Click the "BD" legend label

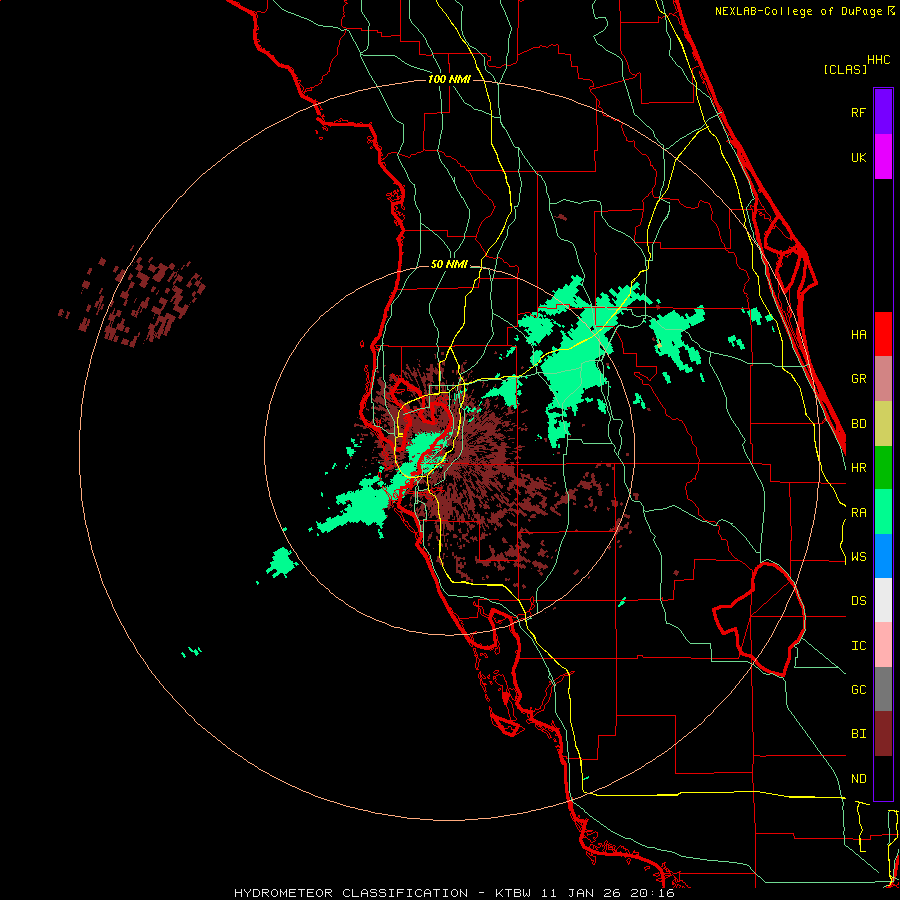click(x=858, y=424)
